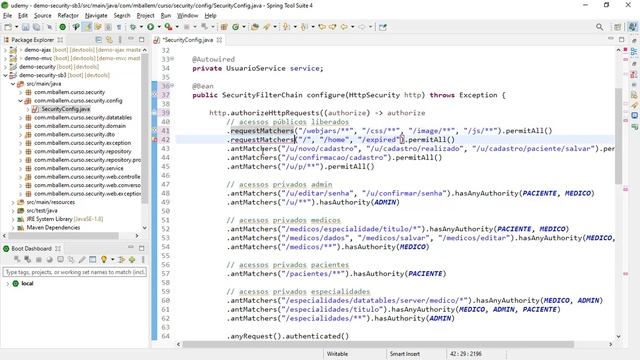Select com.mballem.curso.security.domain package

pyautogui.click(x=80, y=126)
